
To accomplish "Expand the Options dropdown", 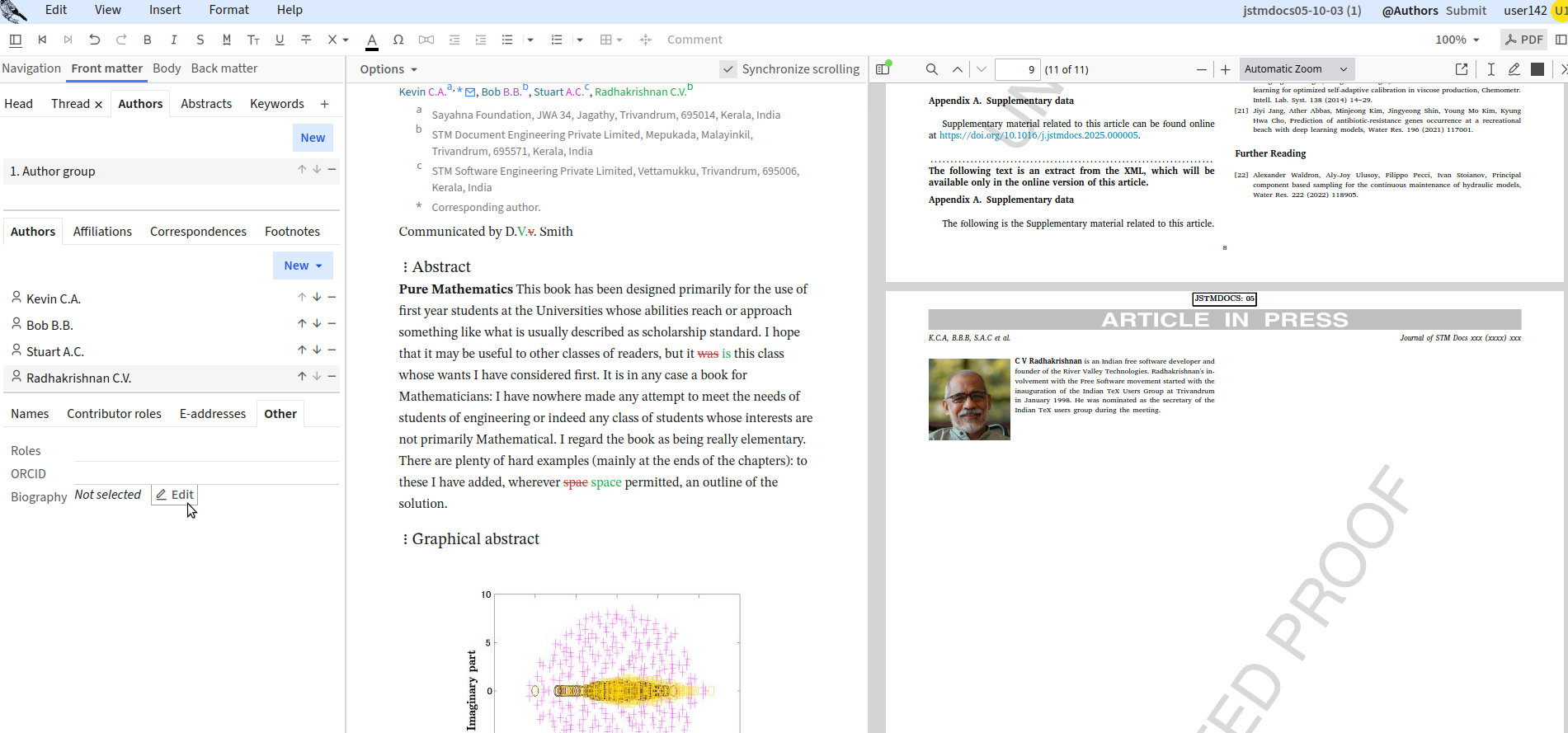I will 388,69.
